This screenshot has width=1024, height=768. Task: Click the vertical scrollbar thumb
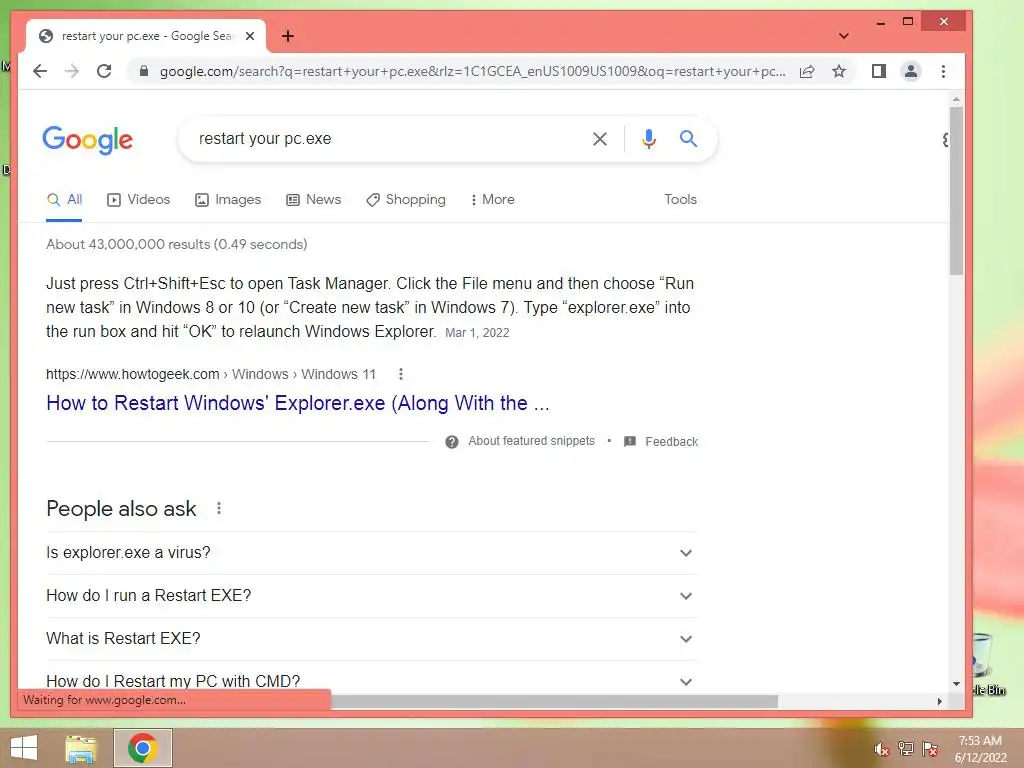click(956, 191)
